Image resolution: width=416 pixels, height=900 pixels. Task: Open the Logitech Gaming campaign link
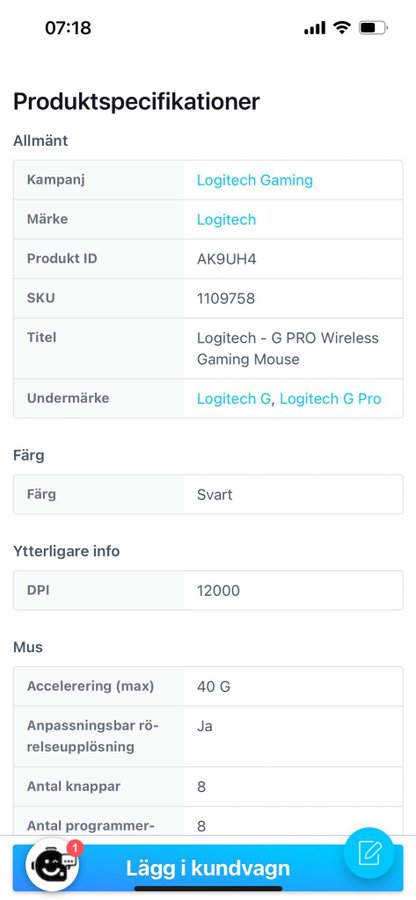(255, 180)
